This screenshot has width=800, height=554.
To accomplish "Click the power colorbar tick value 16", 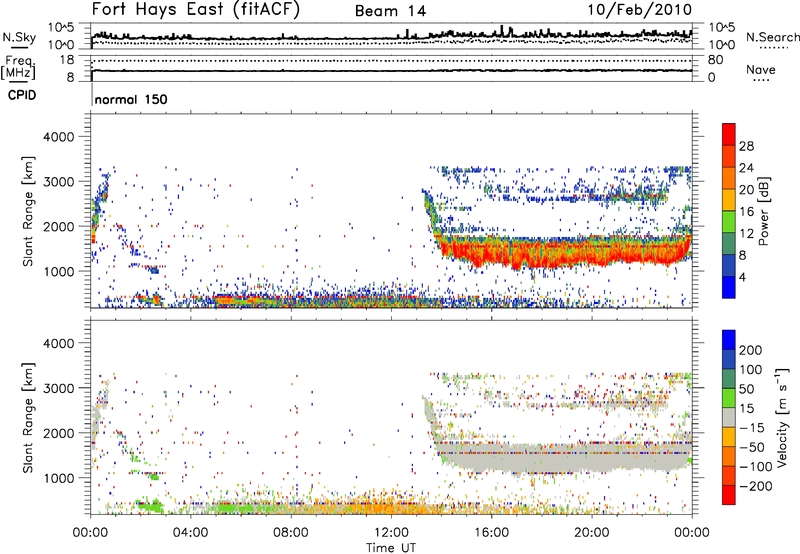I will pos(746,212).
